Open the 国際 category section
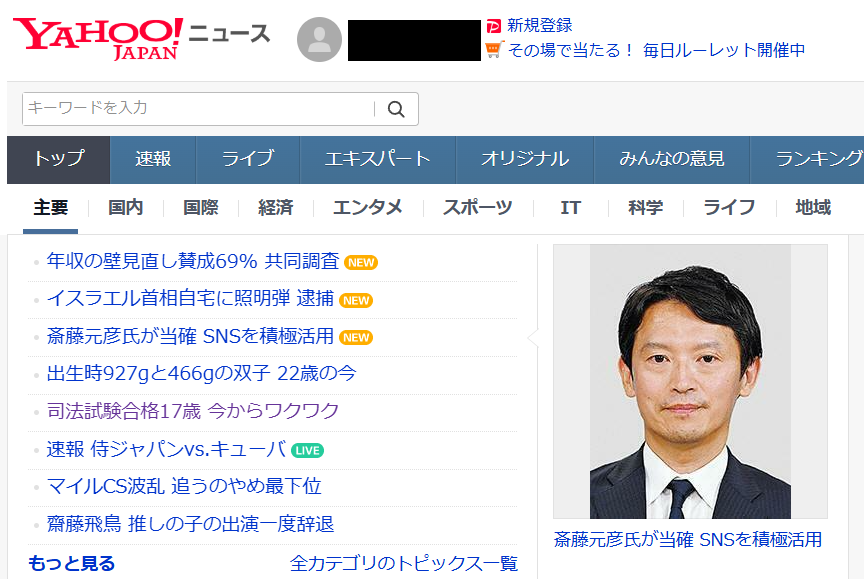This screenshot has width=864, height=579. coord(188,205)
